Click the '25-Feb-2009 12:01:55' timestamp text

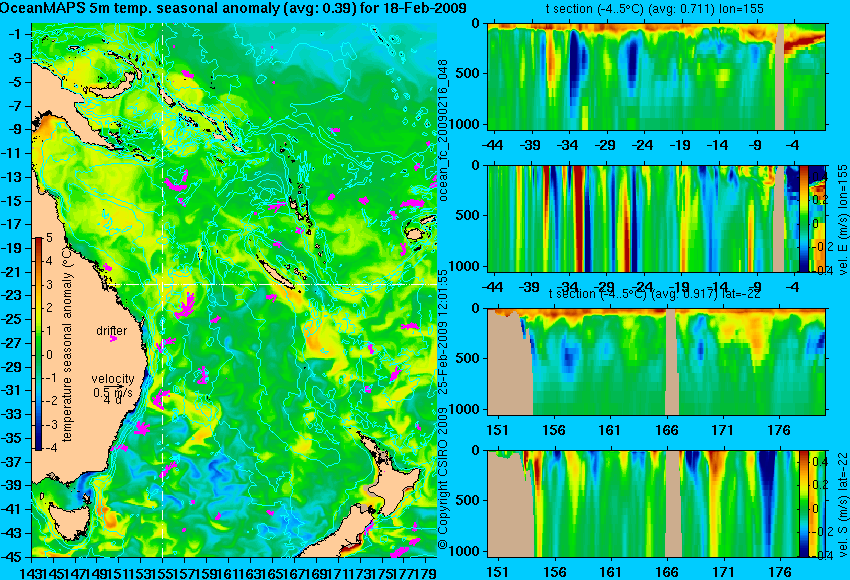[x=443, y=332]
